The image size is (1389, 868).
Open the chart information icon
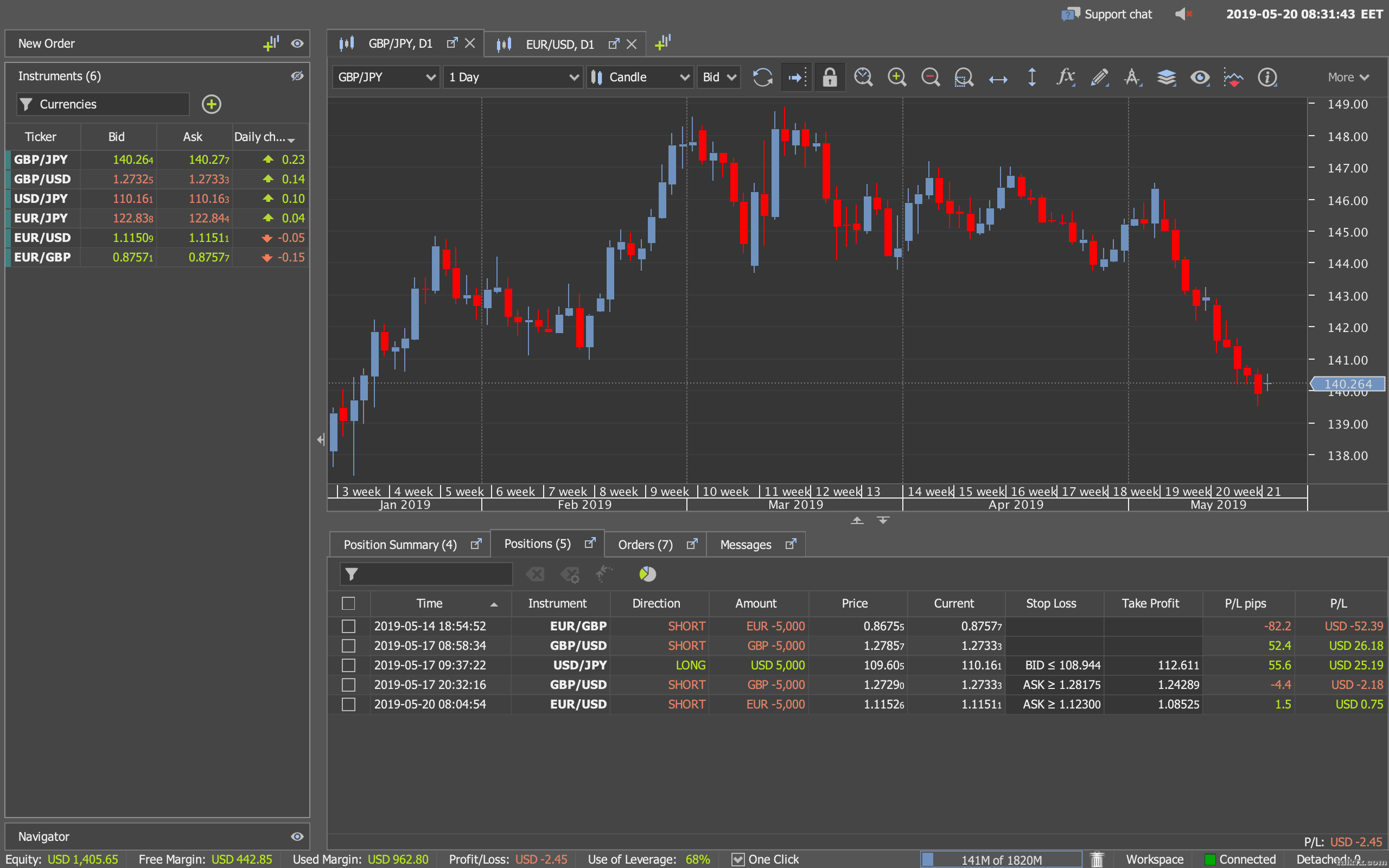[1267, 77]
